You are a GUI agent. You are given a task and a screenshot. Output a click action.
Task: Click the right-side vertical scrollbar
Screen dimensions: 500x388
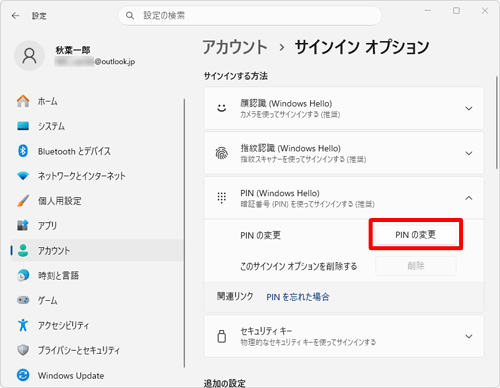pyautogui.click(x=496, y=123)
